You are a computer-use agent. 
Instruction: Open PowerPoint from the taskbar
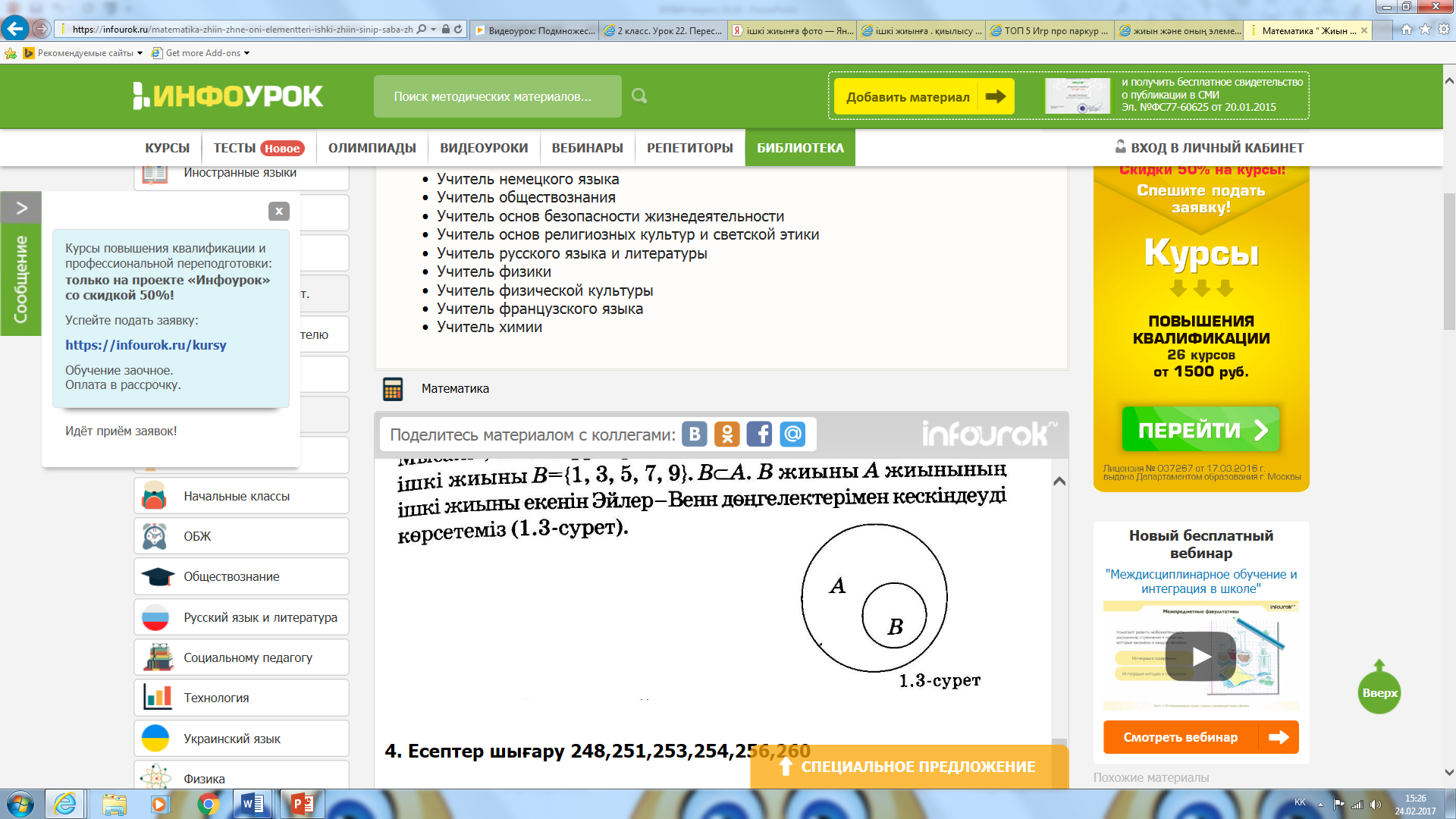(x=302, y=804)
